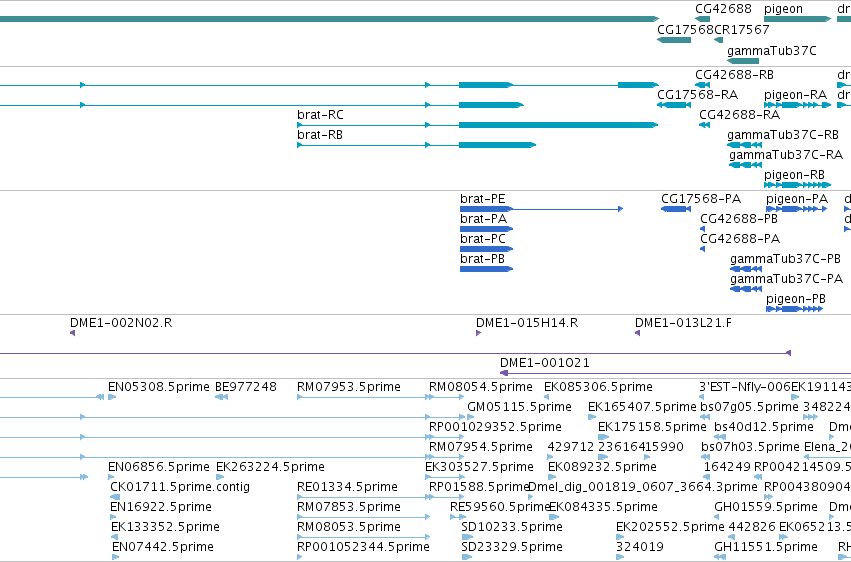851x562 pixels.
Task: Select the pigeon-RA transcript
Action: [x=797, y=105]
